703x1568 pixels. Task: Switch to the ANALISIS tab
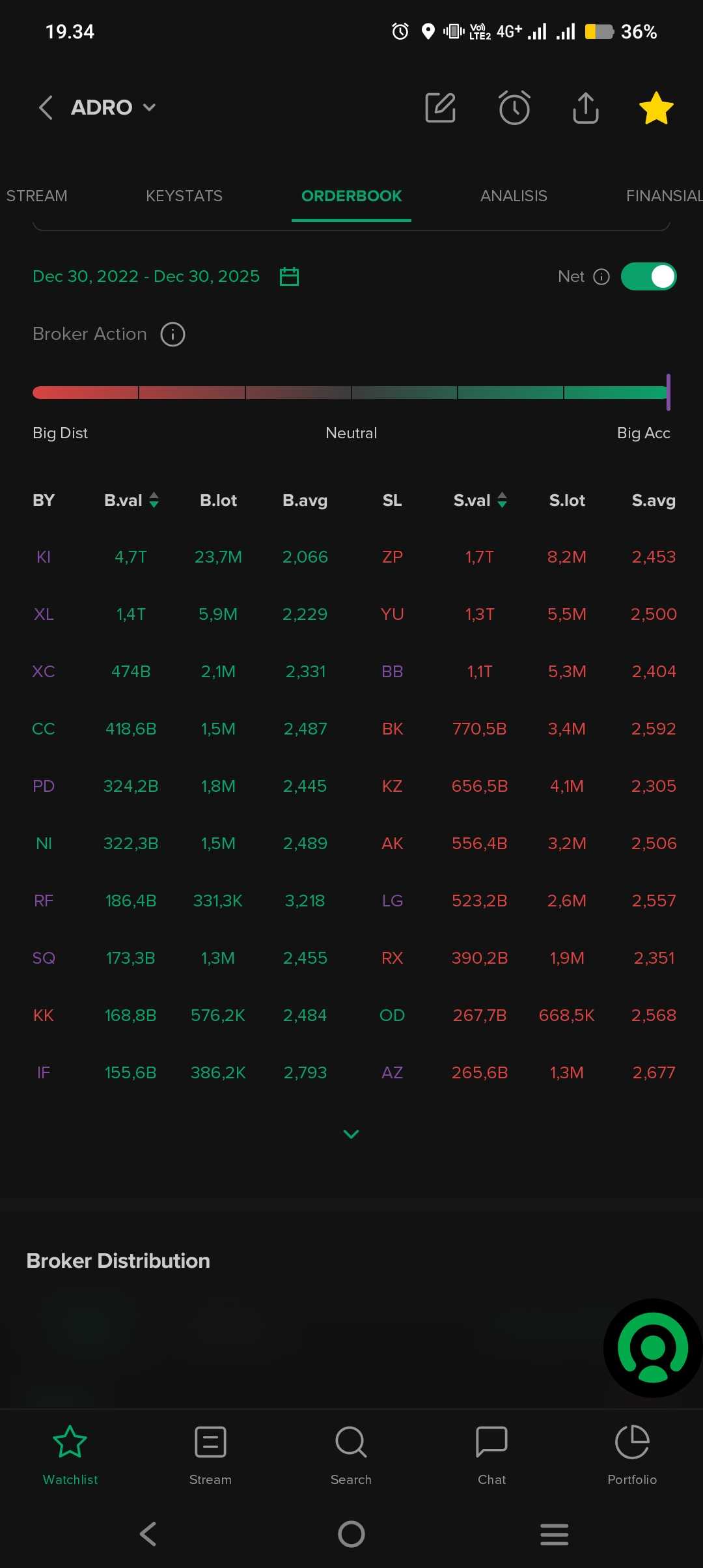(514, 196)
